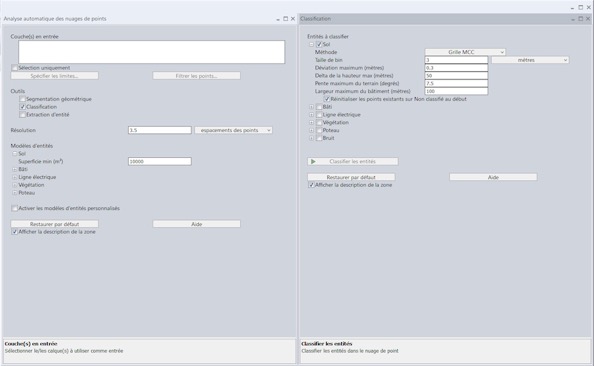Screen dimensions: 594x366
Task: Click Aide button in Classification panel
Action: (x=493, y=177)
